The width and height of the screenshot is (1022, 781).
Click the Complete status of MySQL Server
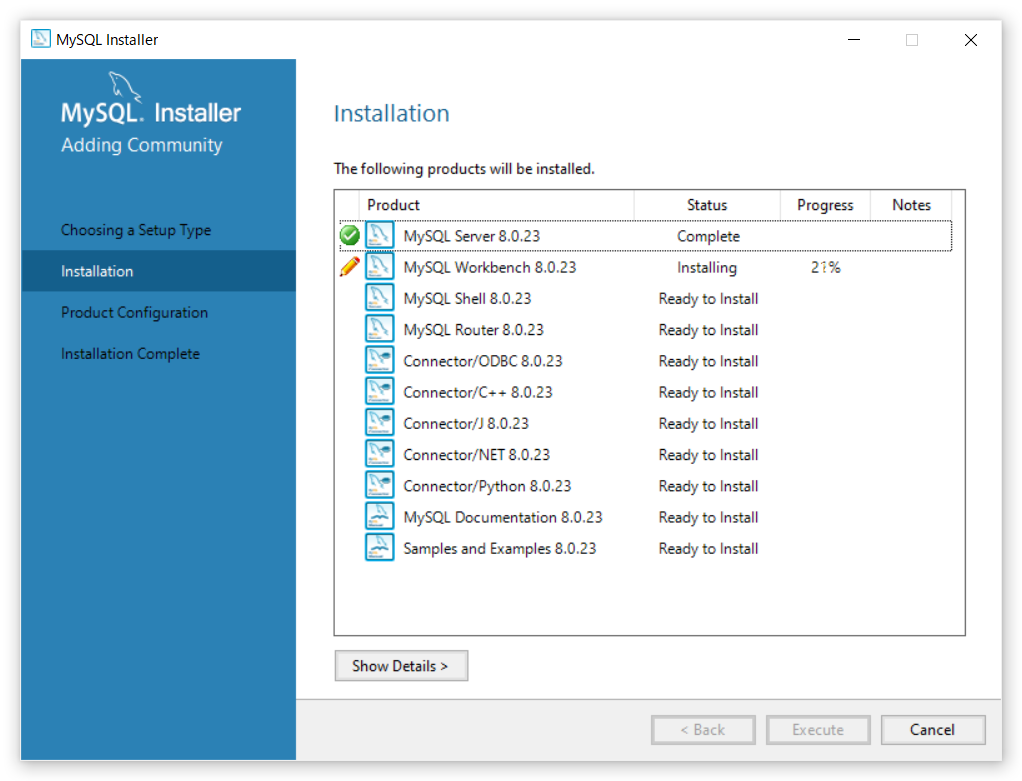tap(708, 236)
